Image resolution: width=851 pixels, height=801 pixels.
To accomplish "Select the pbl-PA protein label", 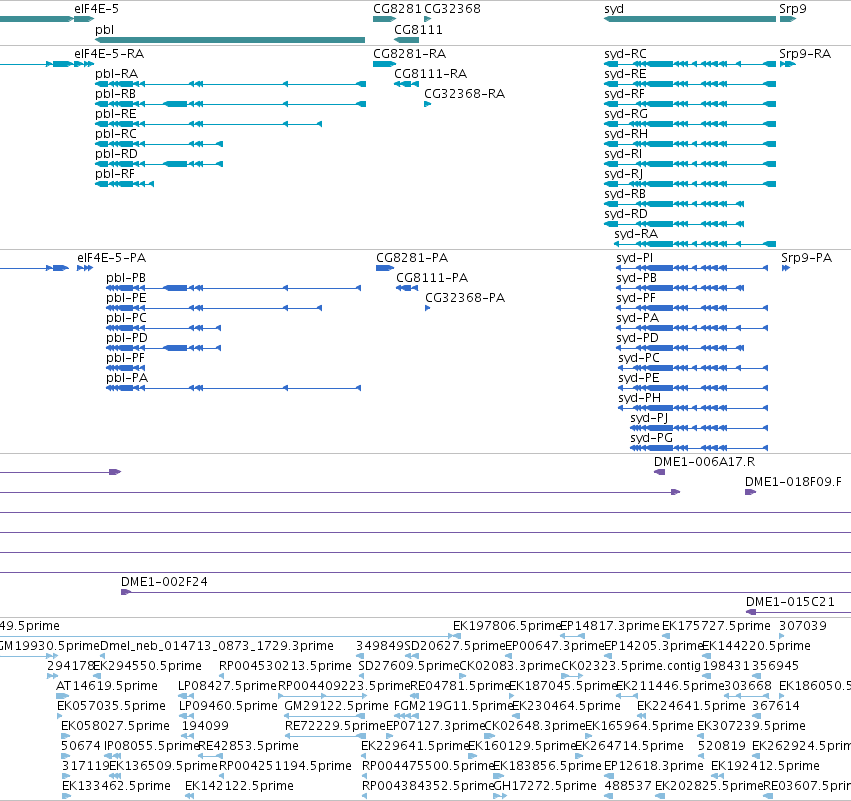I will pyautogui.click(x=126, y=378).
